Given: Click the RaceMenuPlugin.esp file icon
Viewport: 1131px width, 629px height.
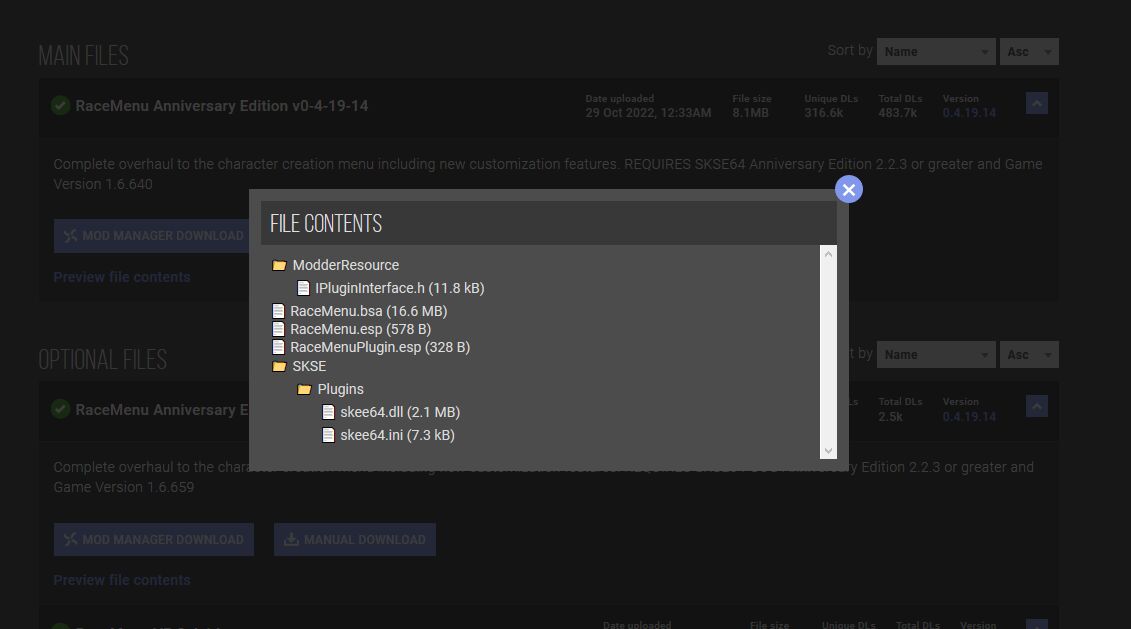Looking at the screenshot, I should [278, 347].
